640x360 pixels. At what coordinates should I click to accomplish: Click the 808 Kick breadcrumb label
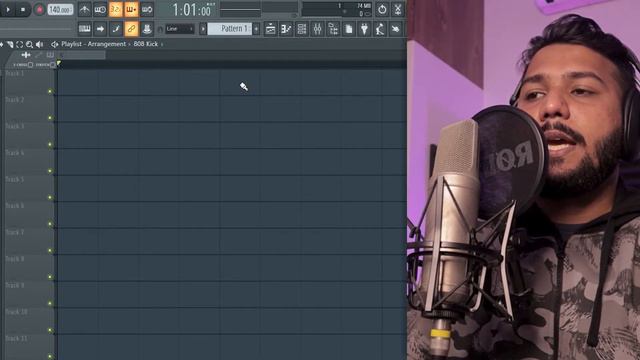pos(146,44)
